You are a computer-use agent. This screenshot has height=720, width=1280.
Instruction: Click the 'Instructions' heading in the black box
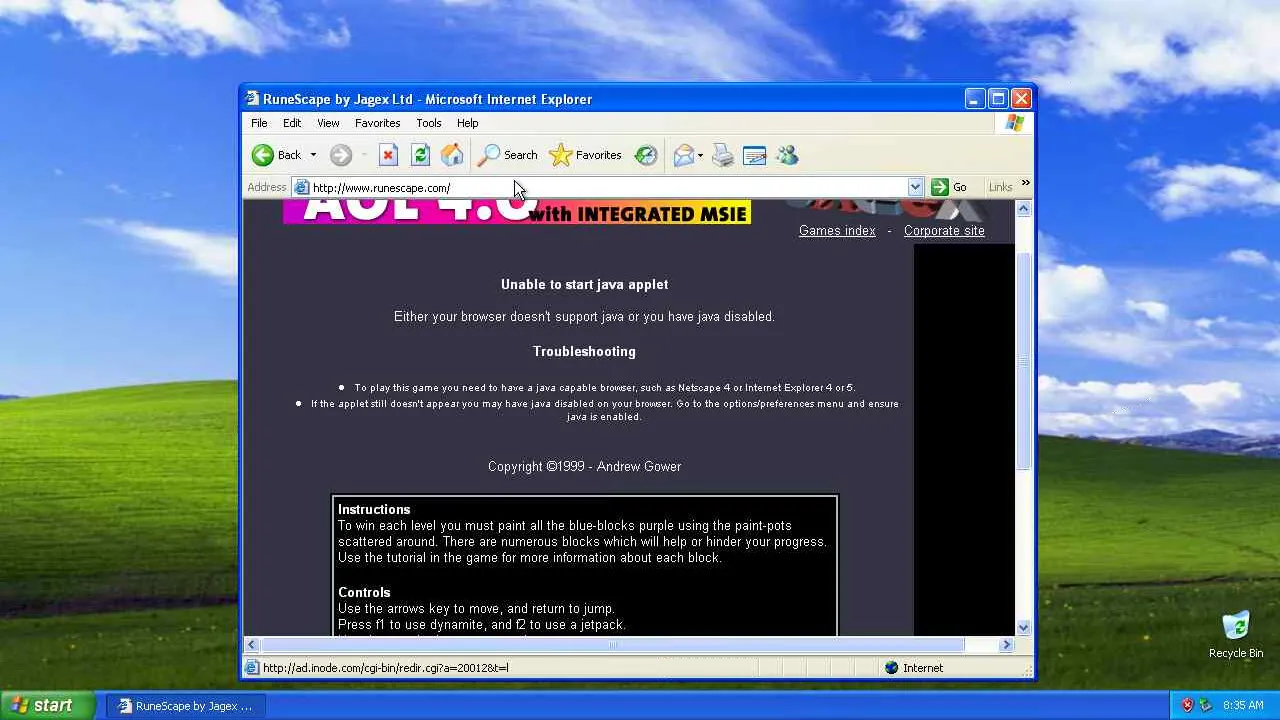[x=374, y=510]
